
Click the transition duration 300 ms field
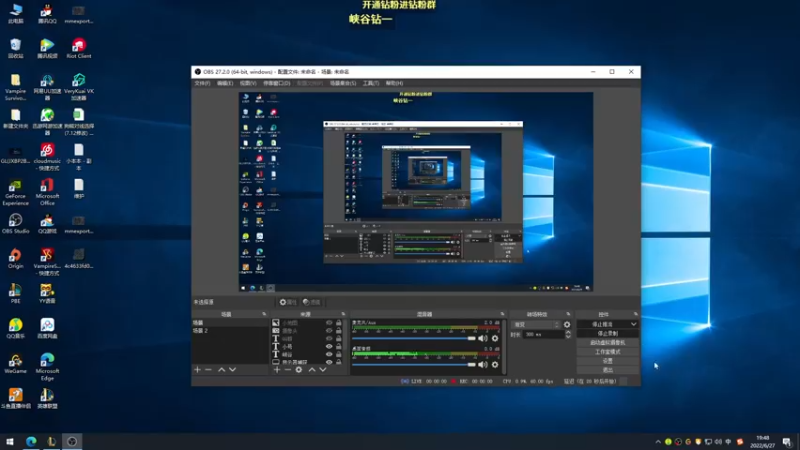[543, 335]
